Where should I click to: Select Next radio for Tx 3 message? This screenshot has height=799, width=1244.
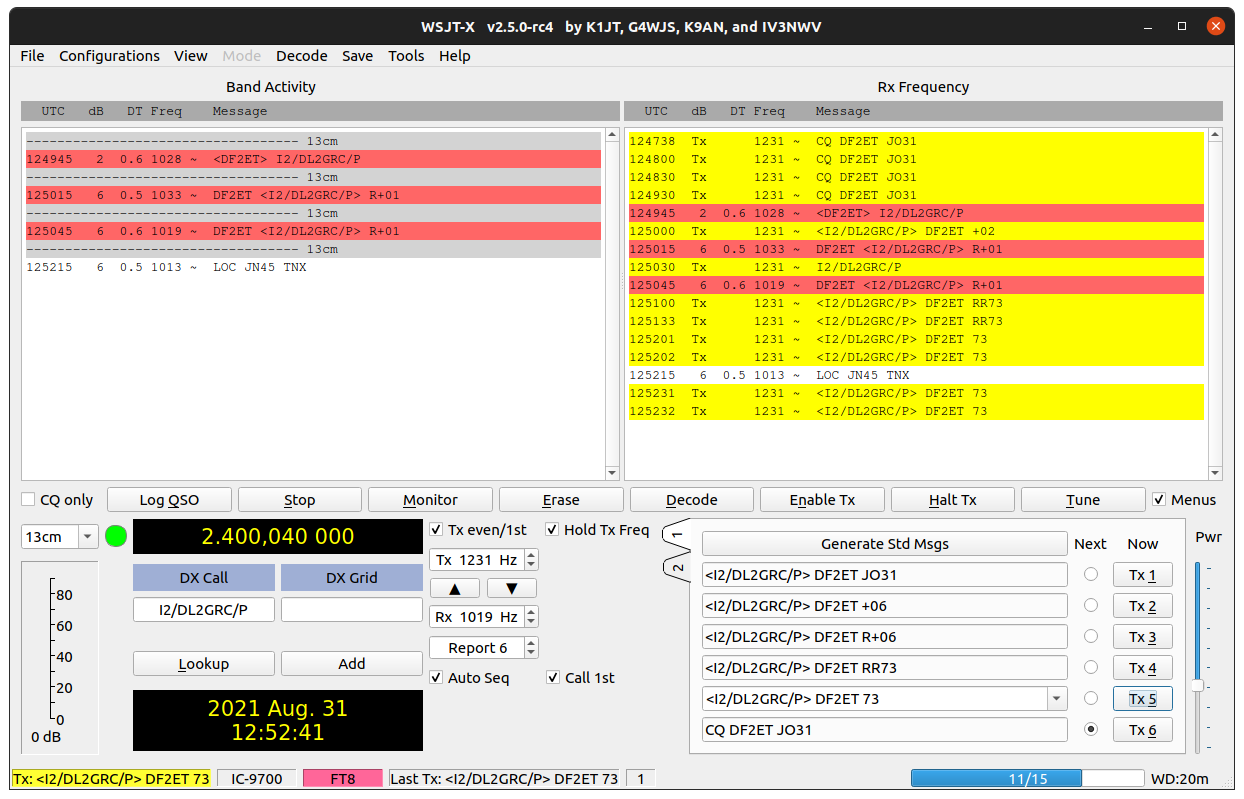tap(1091, 637)
